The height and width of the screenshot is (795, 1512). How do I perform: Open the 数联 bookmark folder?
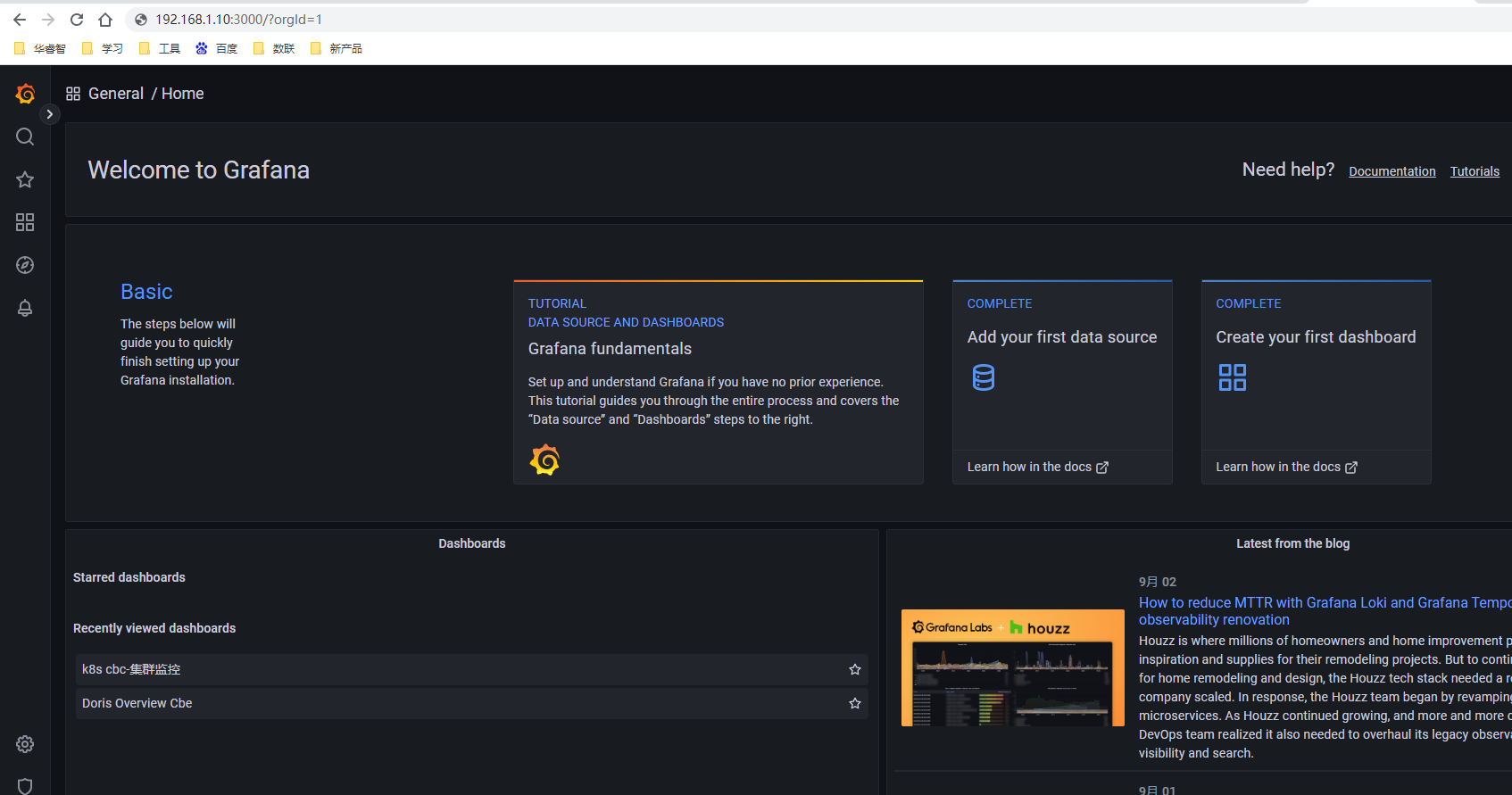coord(273,48)
